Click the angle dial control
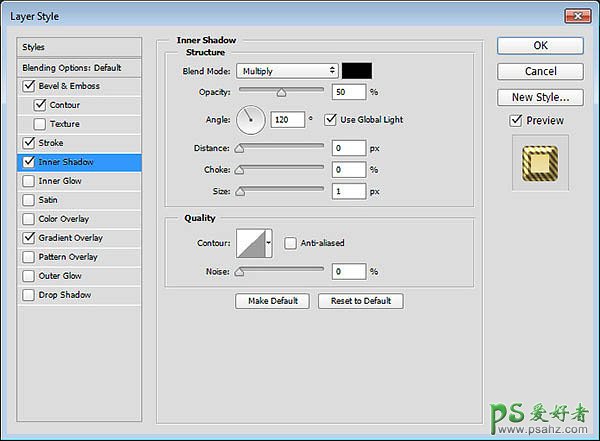 (x=251, y=121)
